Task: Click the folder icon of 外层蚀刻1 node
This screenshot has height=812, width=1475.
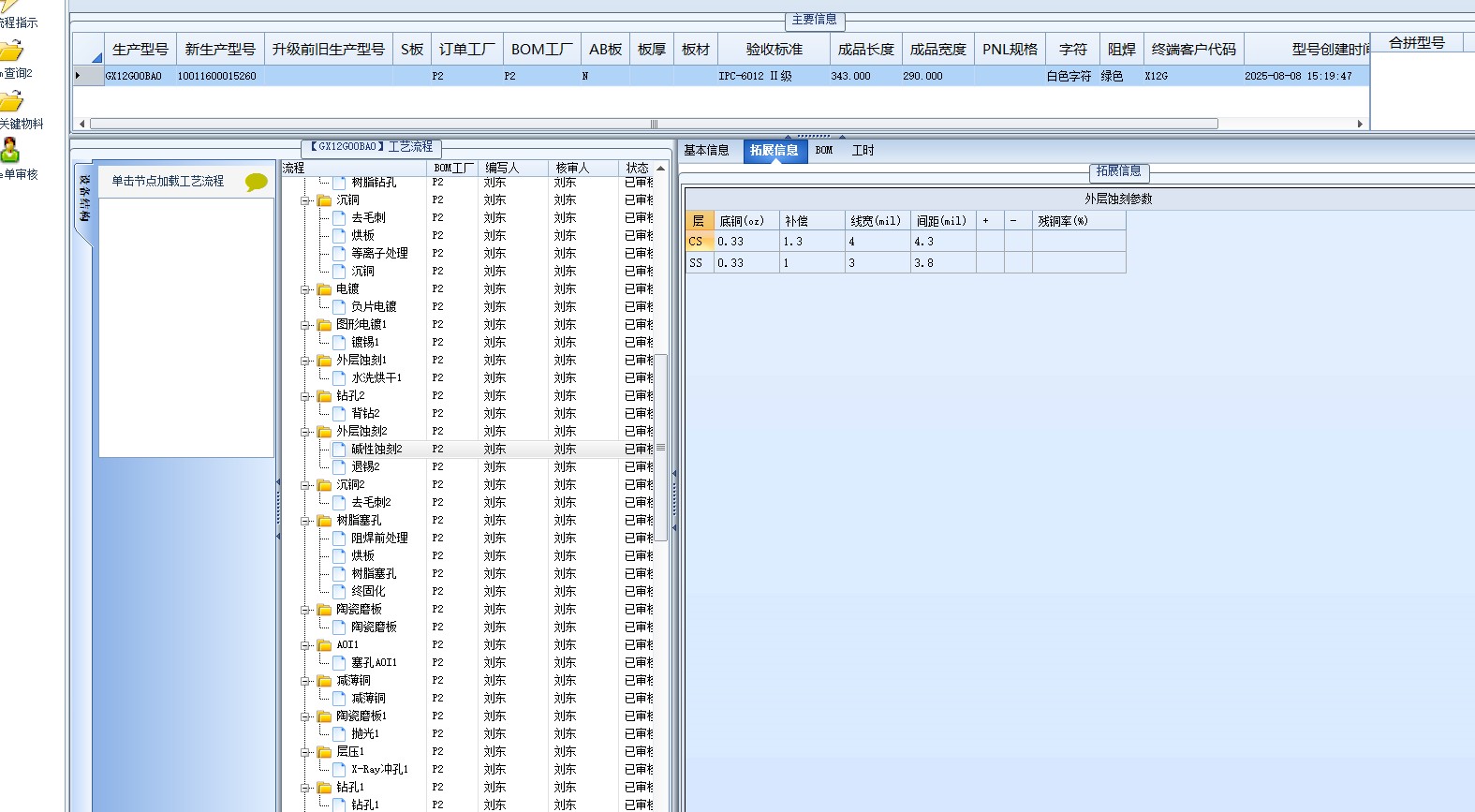Action: click(324, 361)
